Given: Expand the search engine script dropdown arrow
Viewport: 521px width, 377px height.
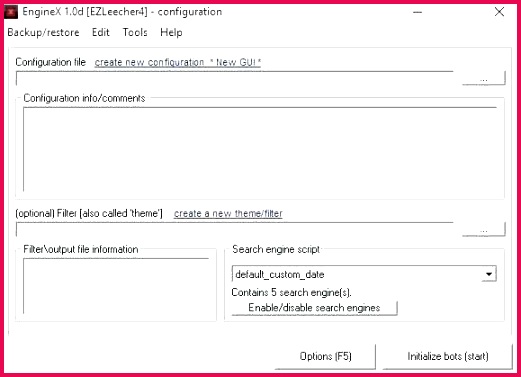Looking at the screenshot, I should (489, 274).
